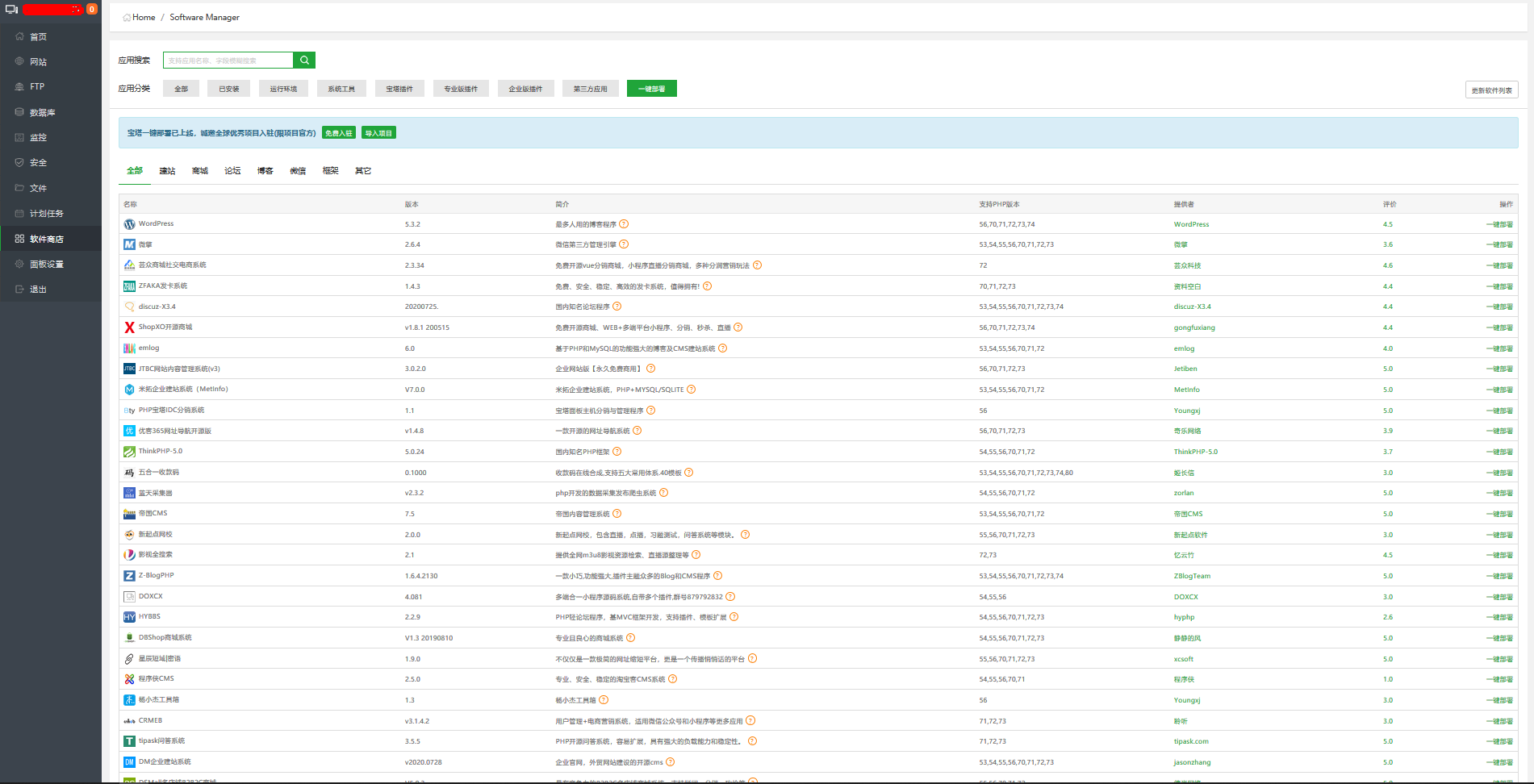Click the tipask问答系统 app icon
1534x784 pixels.
point(129,741)
